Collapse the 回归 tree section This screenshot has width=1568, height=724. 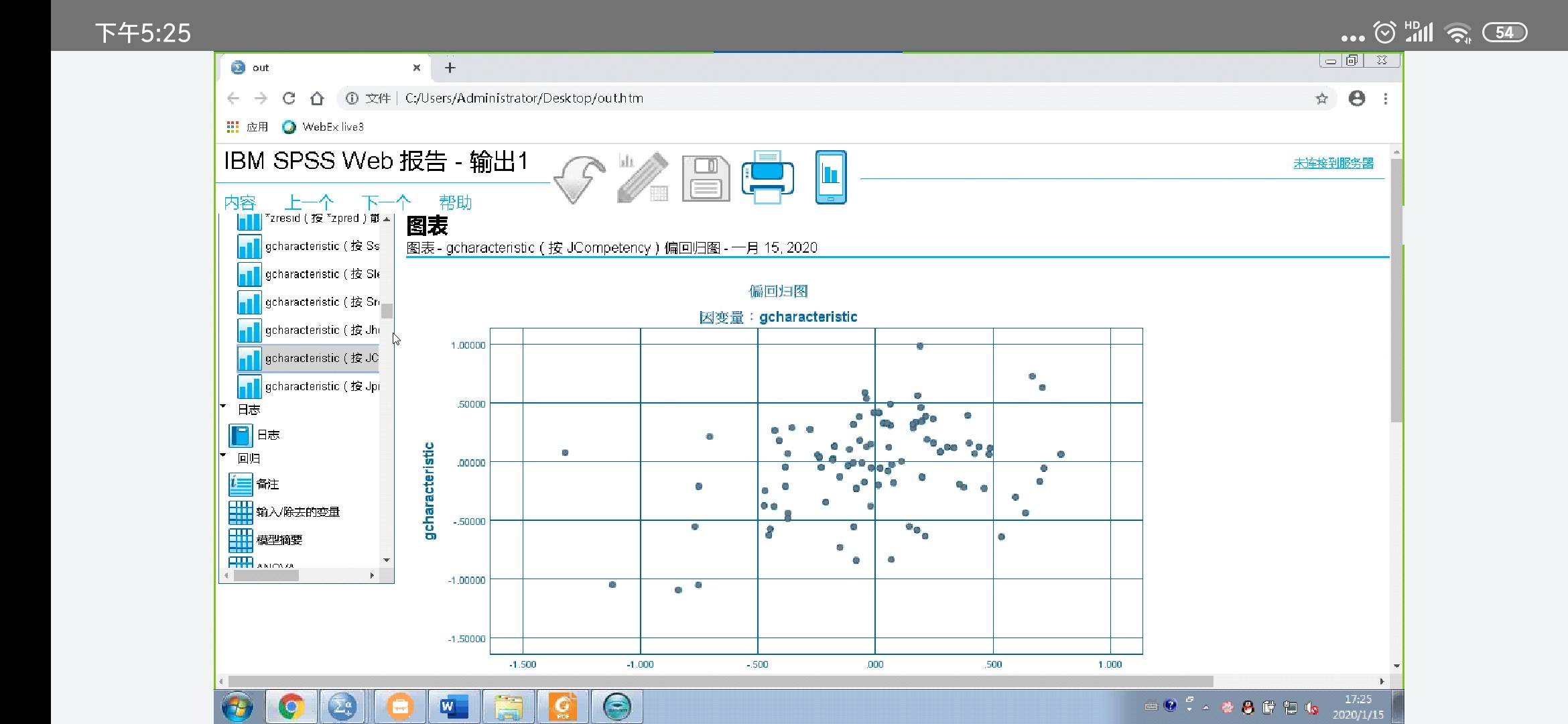(223, 455)
